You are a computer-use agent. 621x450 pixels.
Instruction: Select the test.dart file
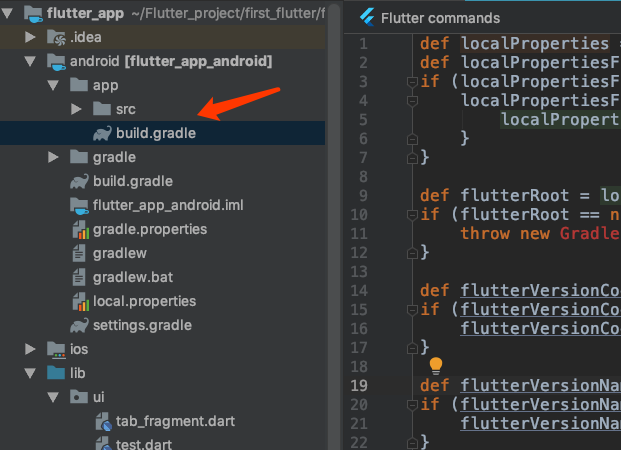tap(144, 444)
